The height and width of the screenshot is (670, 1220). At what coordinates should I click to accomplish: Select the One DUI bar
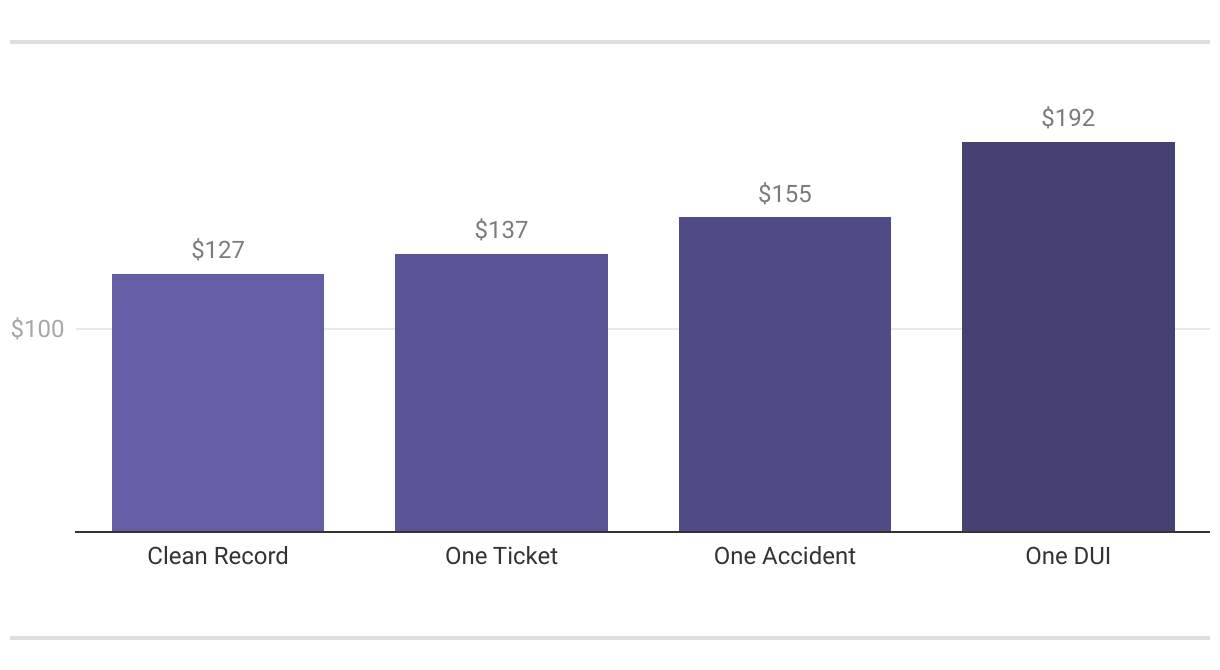(x=1068, y=336)
